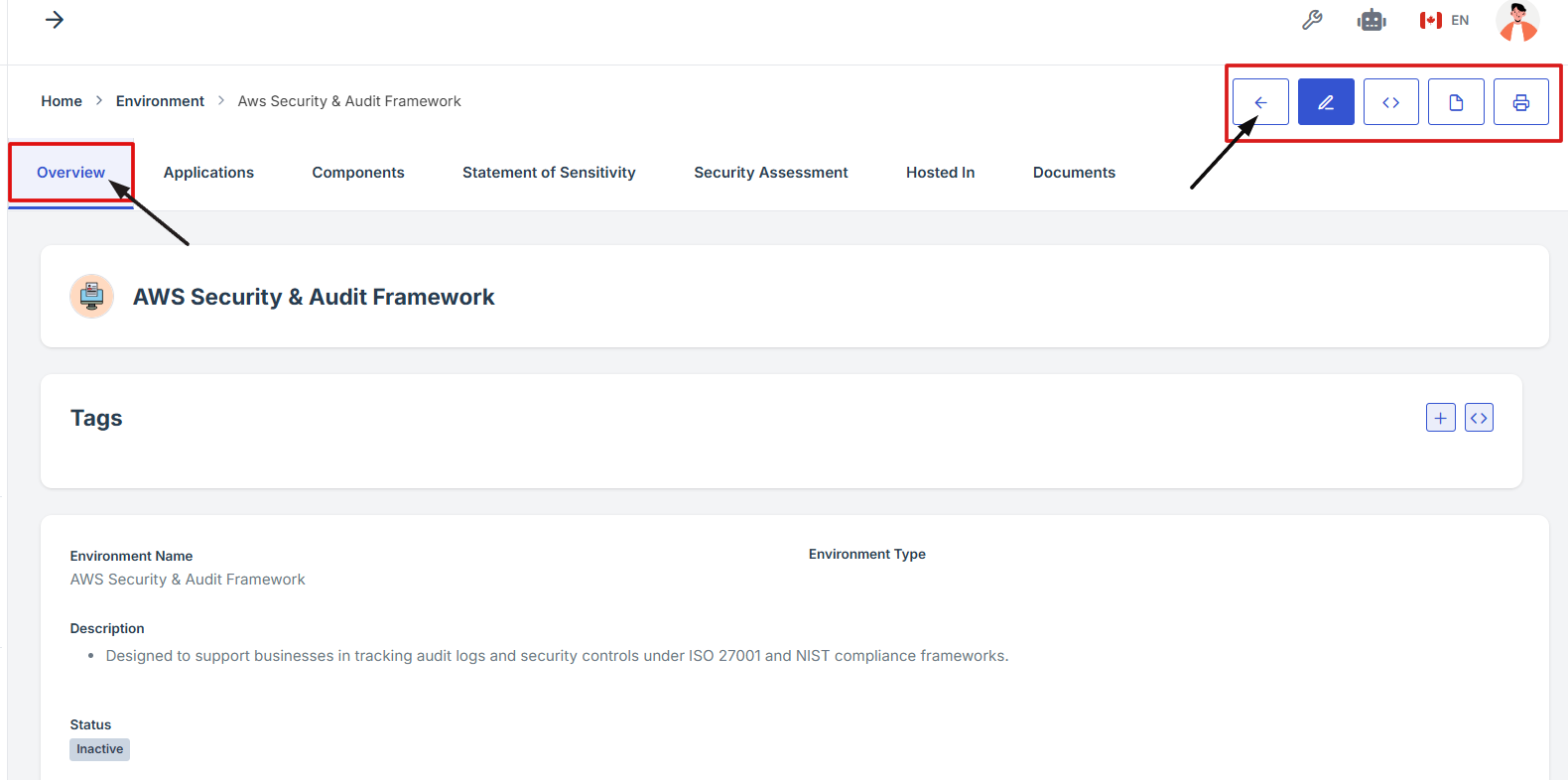This screenshot has width=1568, height=780.
Task: Switch to the Components tab
Action: tap(358, 173)
